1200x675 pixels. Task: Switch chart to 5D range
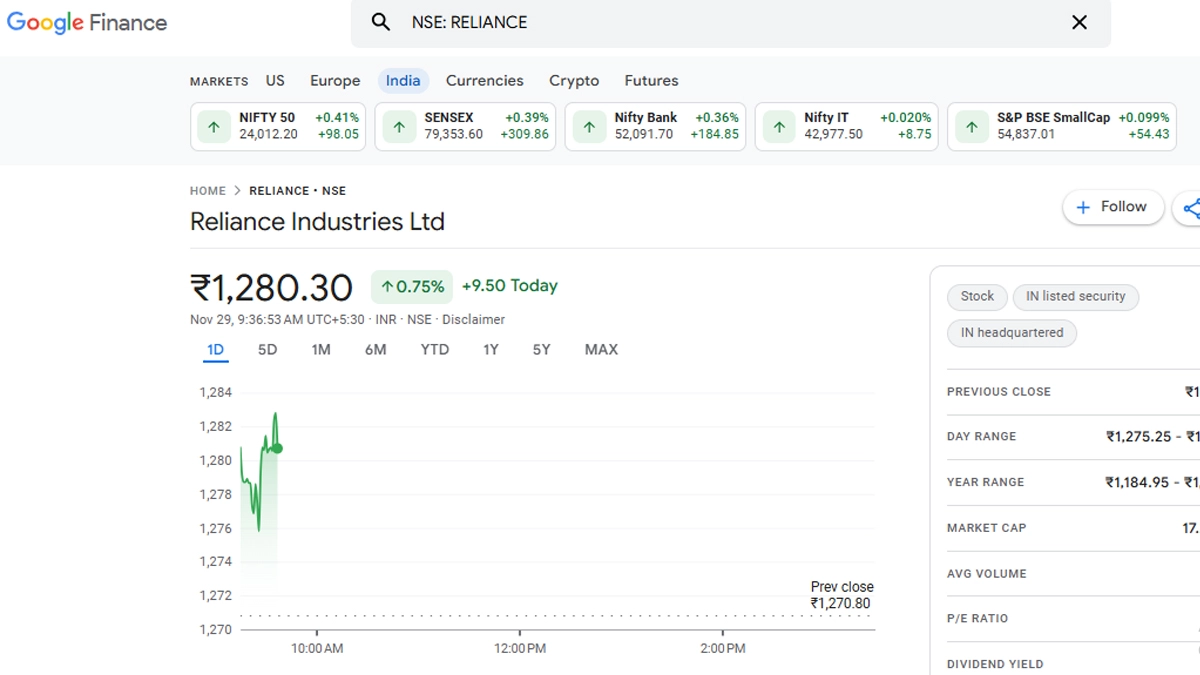click(x=267, y=350)
